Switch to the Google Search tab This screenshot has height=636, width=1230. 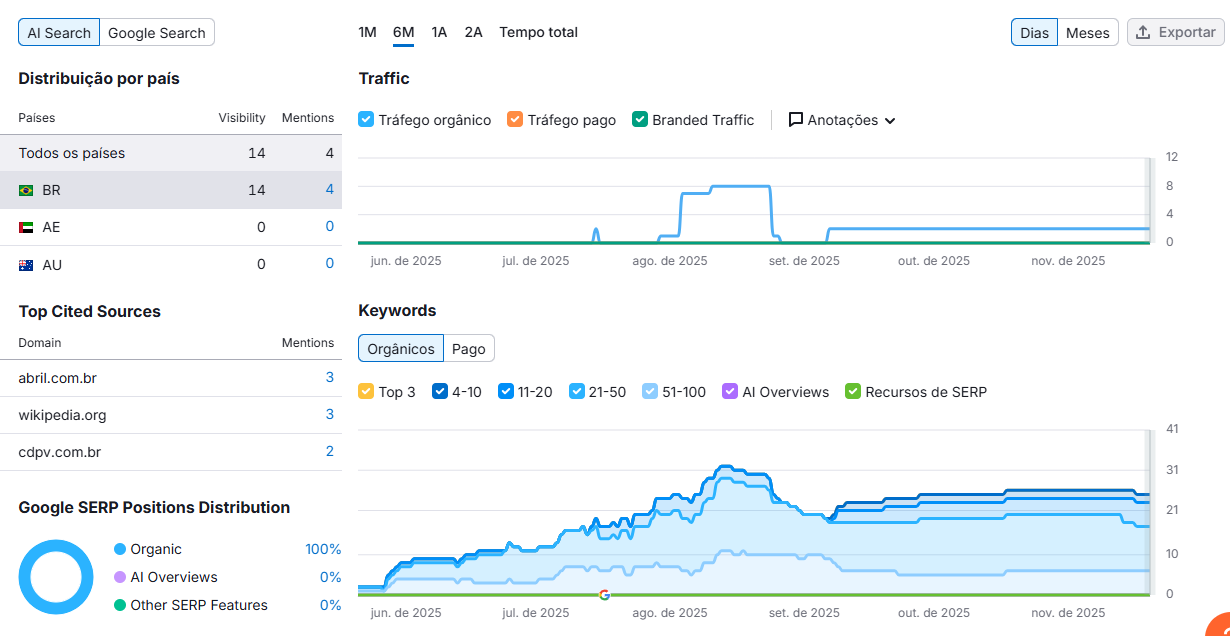157,33
